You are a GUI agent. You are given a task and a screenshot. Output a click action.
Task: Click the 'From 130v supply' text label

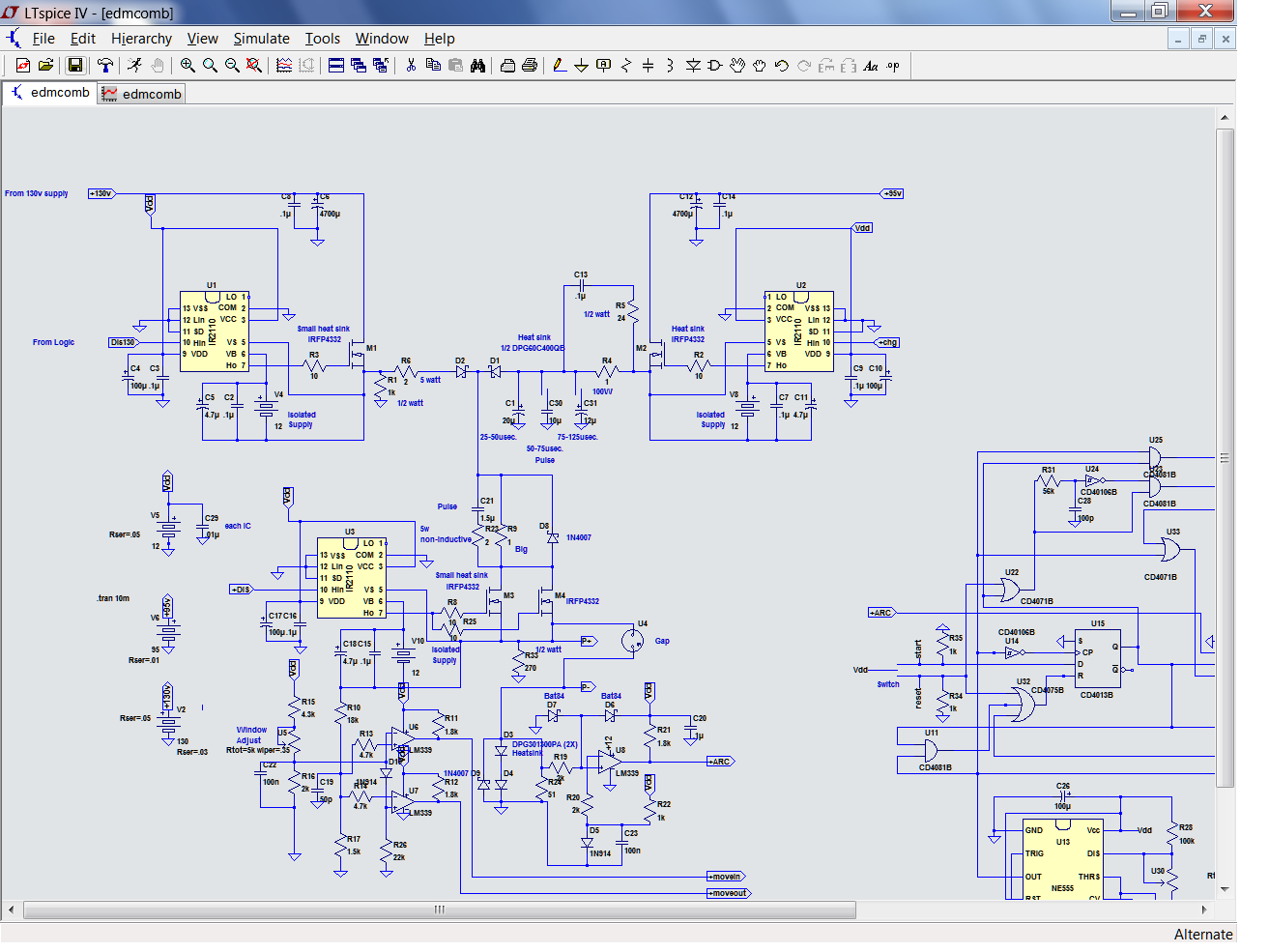[x=37, y=193]
